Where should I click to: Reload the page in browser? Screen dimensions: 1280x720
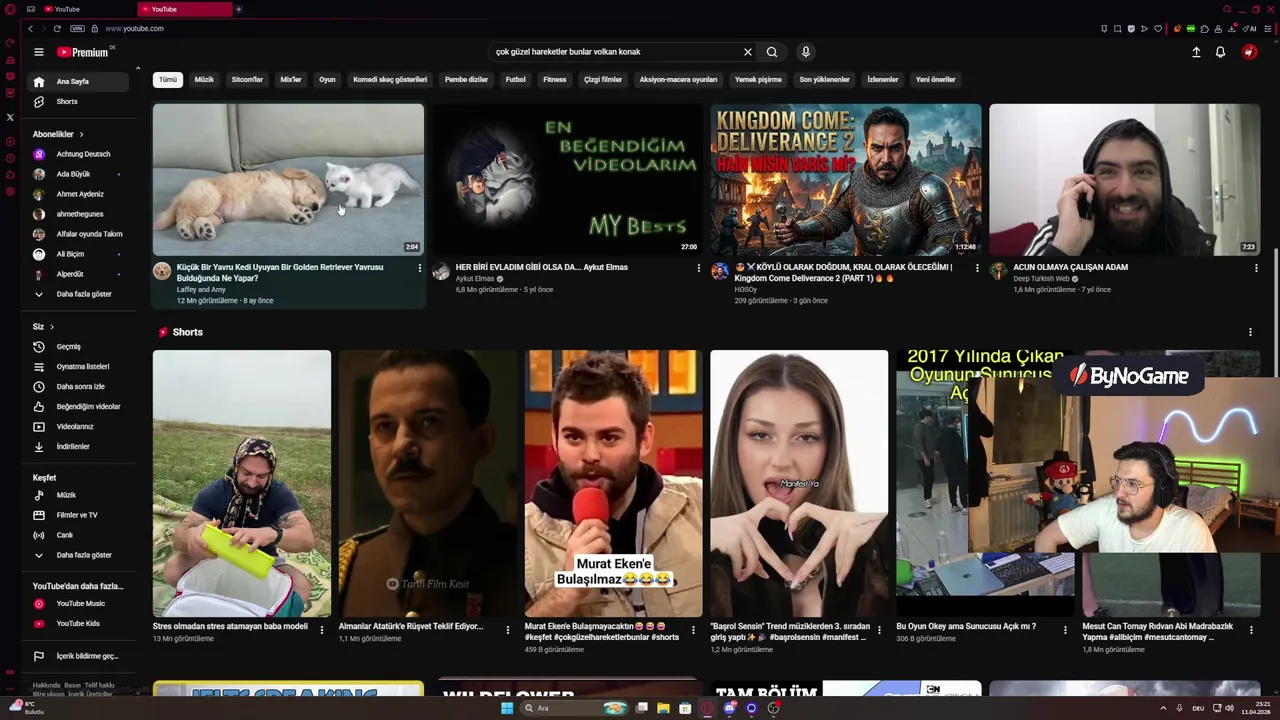(x=57, y=29)
